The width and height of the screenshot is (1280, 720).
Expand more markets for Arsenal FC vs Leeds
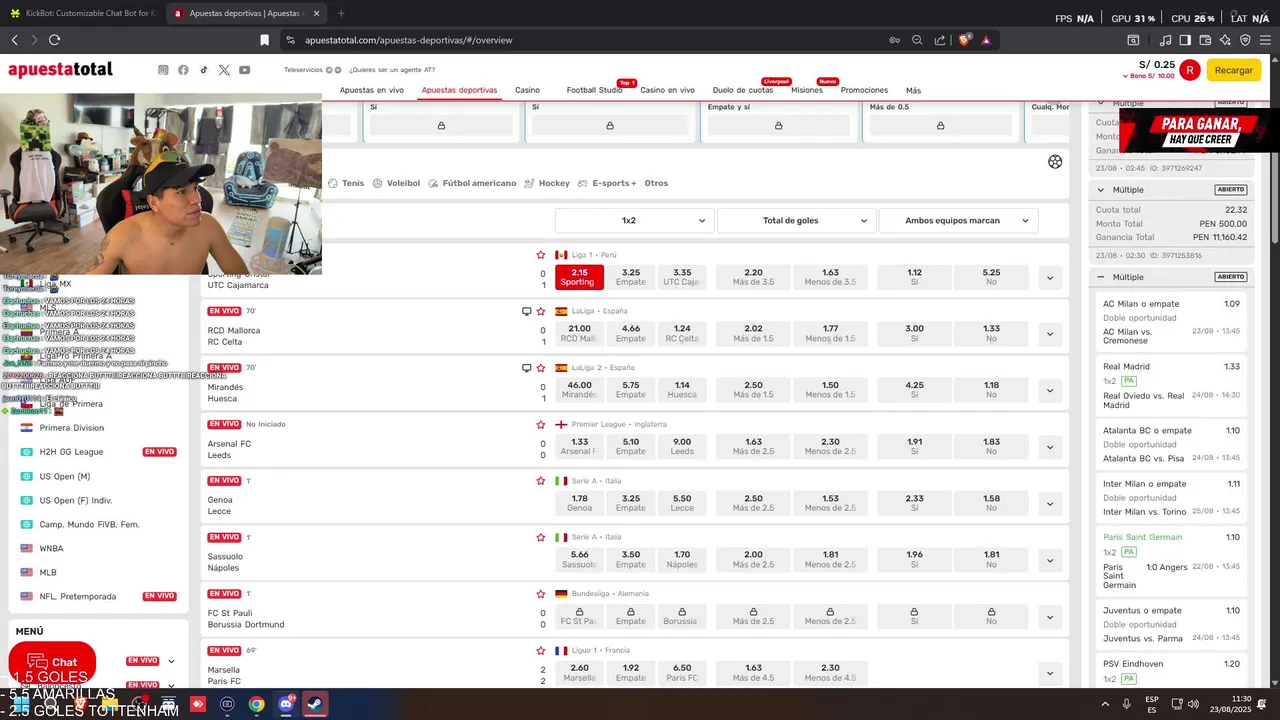[1049, 447]
